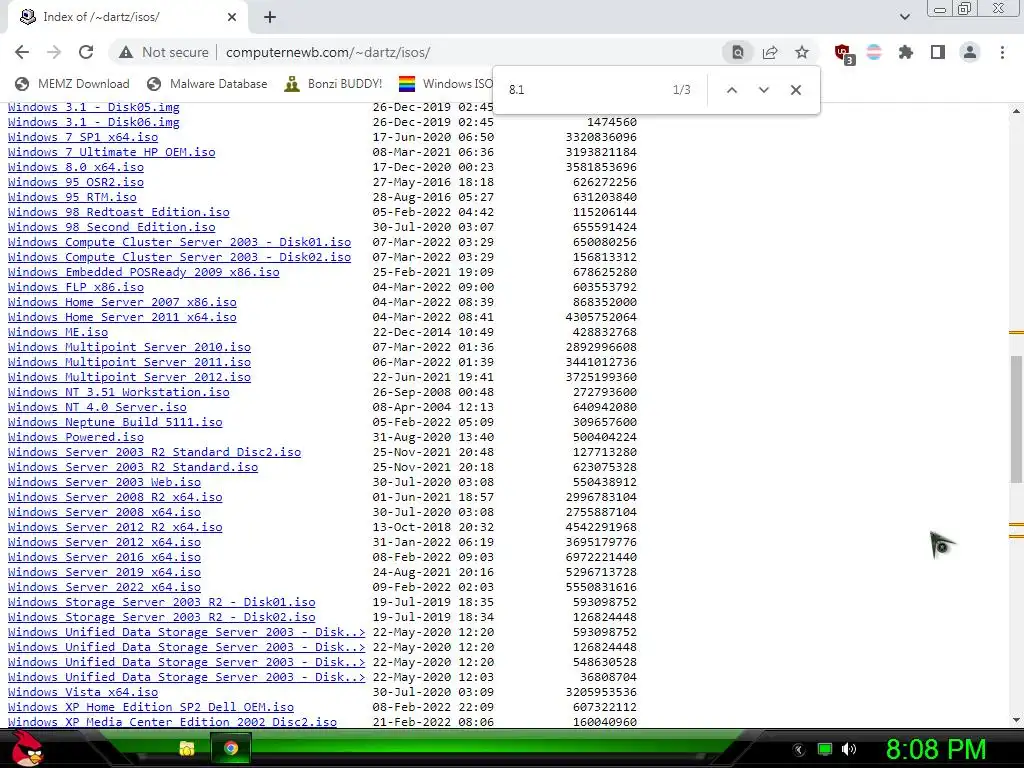This screenshot has height=768, width=1024.
Task: Jump to next find result
Action: 764,90
